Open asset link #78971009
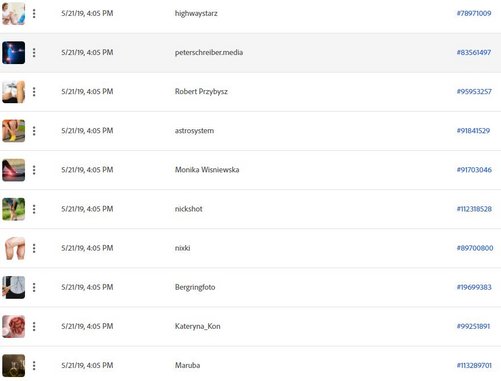Image resolution: width=501 pixels, height=381 pixels. pos(474,13)
